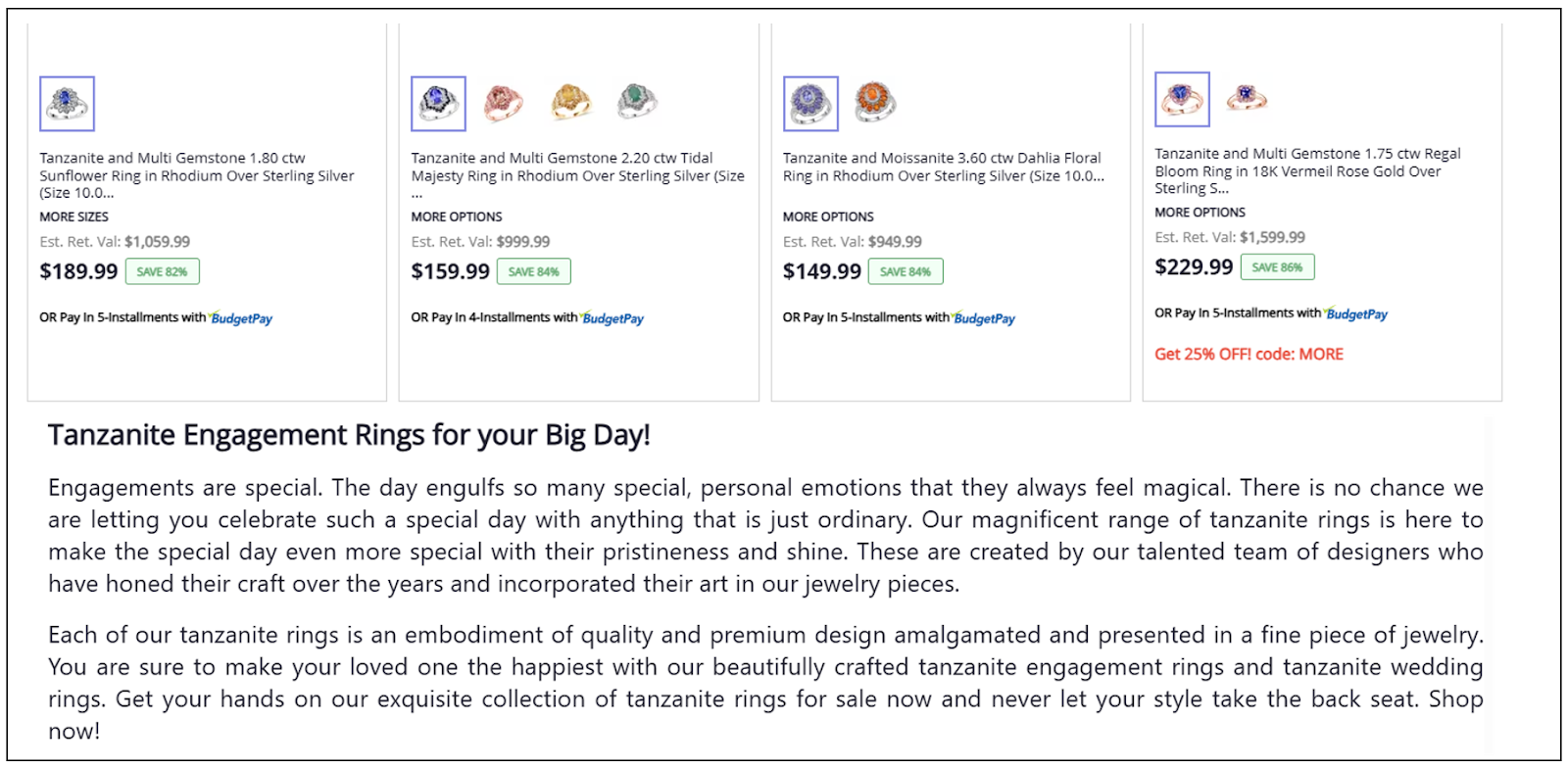Screen dimensions: 1568x769
Task: Select the purple Dahlia Floral ring swatch
Action: click(810, 104)
